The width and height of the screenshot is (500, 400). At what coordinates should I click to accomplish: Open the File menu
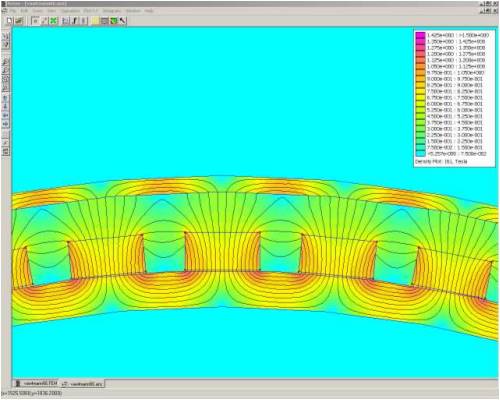coord(13,11)
